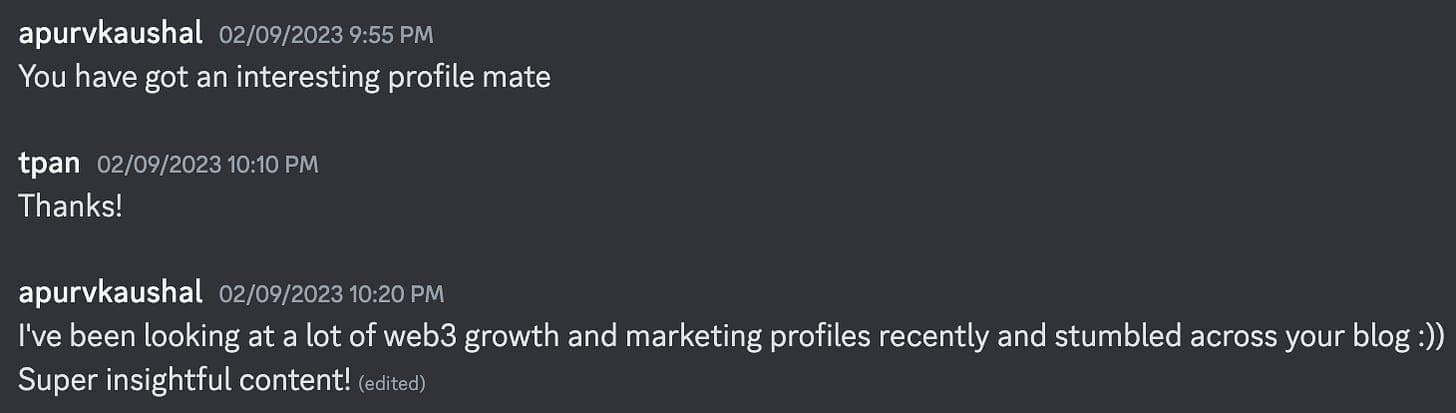Viewport: 1456px width, 413px height.
Task: Click the 02/09/2023 10:10 PM timestamp
Action: (208, 165)
